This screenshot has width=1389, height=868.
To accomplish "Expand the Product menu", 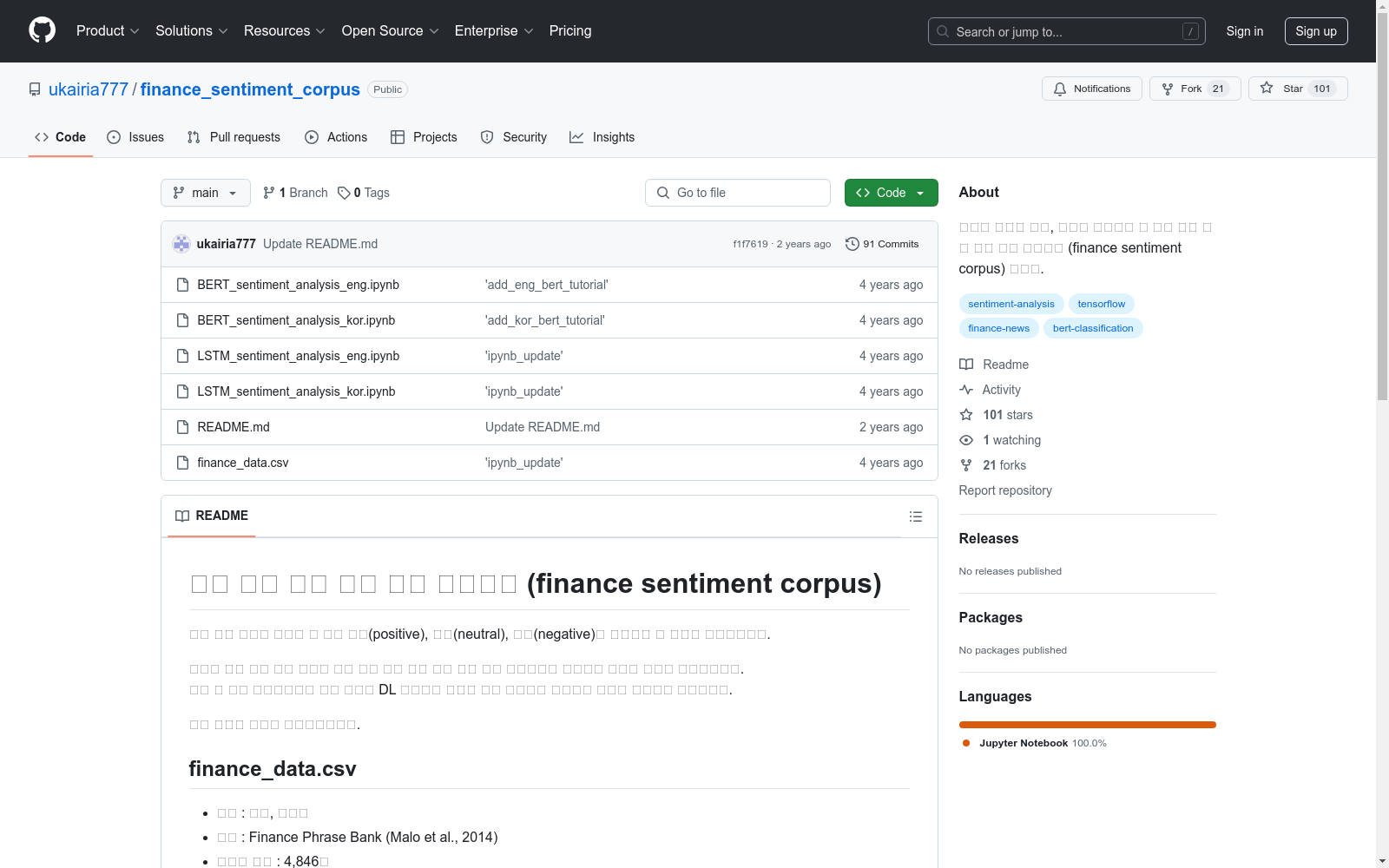I will pos(108,30).
